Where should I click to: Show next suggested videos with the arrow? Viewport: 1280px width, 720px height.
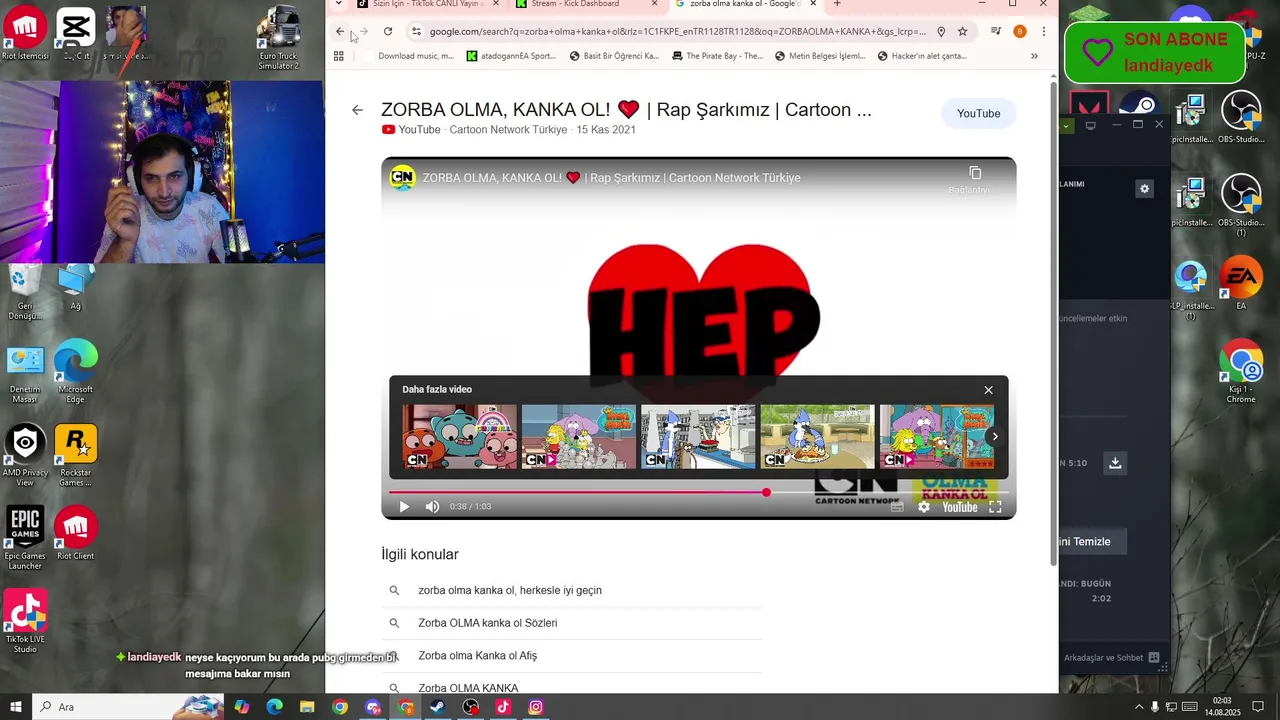click(x=994, y=436)
